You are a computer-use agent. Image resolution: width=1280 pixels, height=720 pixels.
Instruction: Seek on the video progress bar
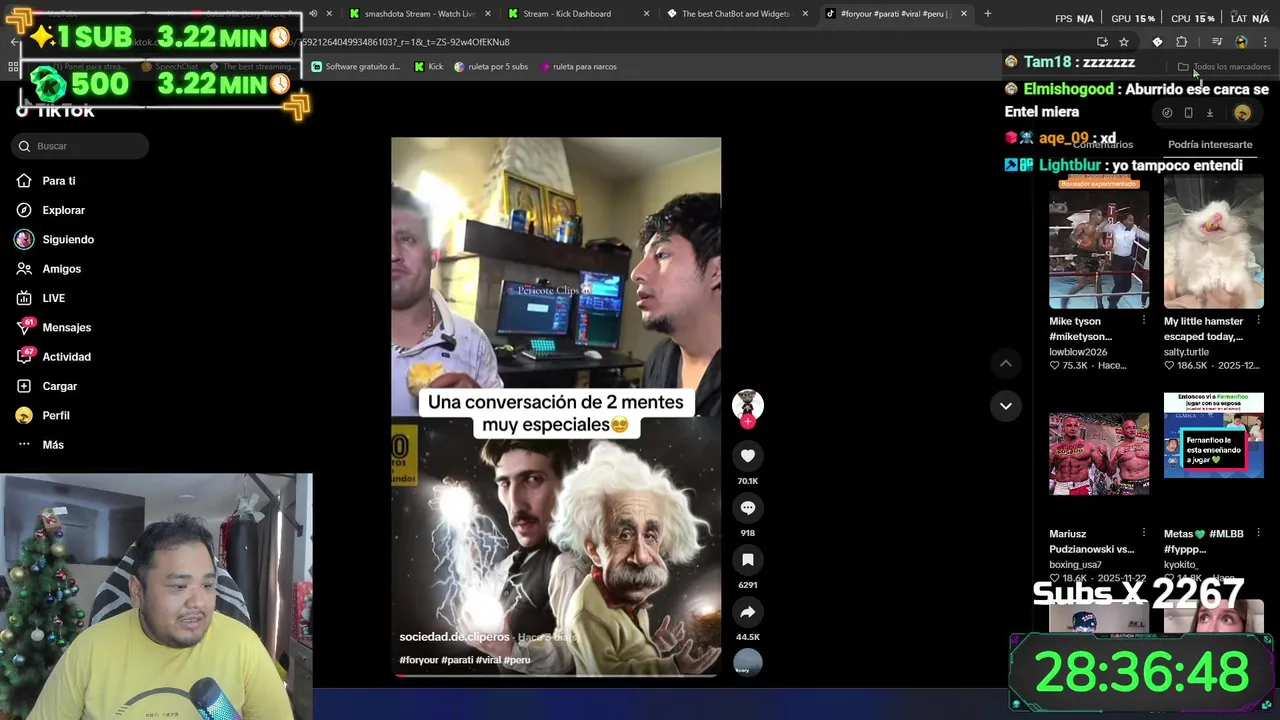pyautogui.click(x=556, y=675)
